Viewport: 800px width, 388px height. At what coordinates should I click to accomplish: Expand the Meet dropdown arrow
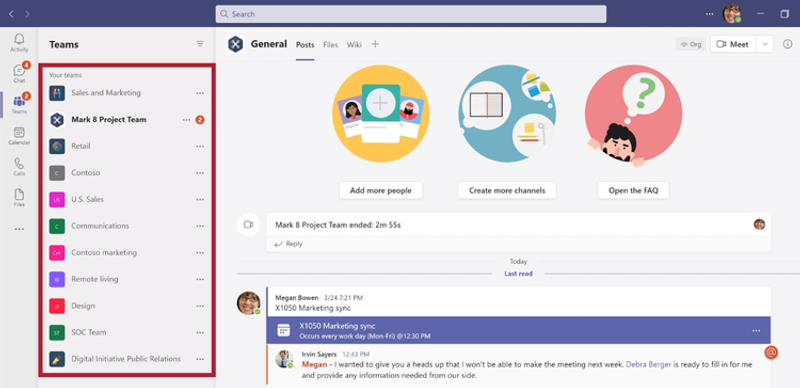click(x=765, y=44)
